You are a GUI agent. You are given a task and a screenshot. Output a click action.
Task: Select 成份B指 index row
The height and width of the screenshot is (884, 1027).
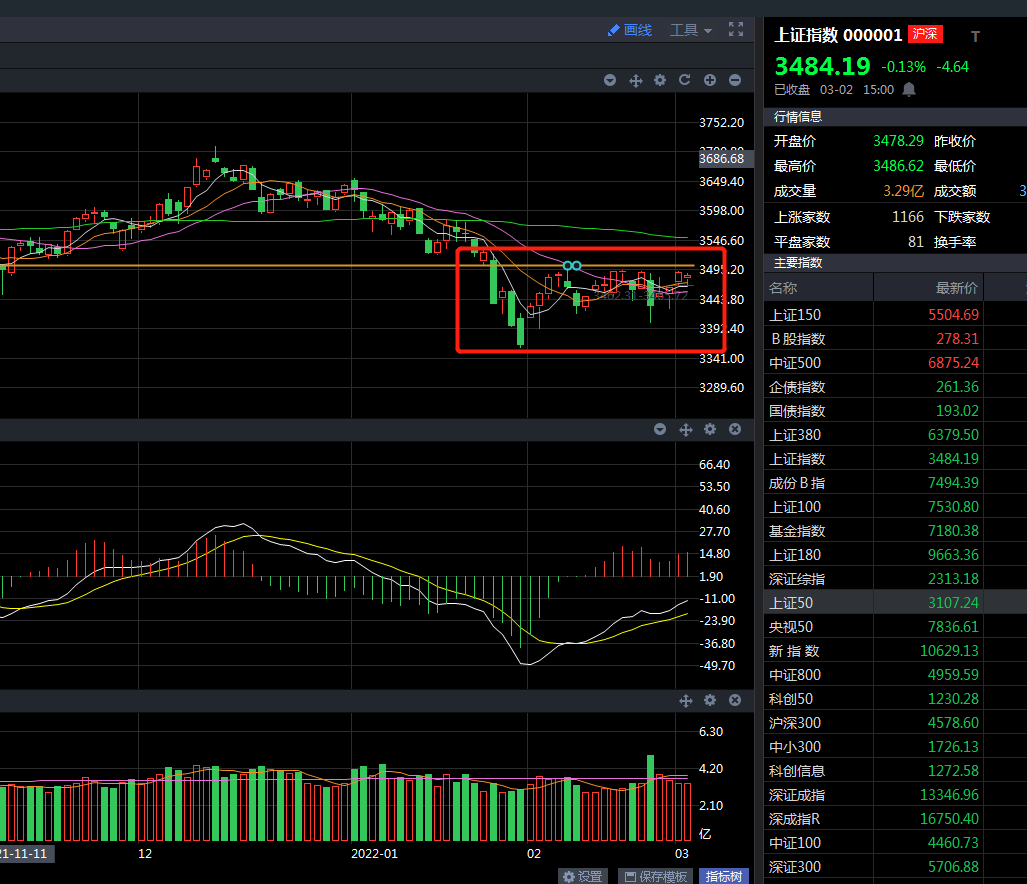(895, 483)
